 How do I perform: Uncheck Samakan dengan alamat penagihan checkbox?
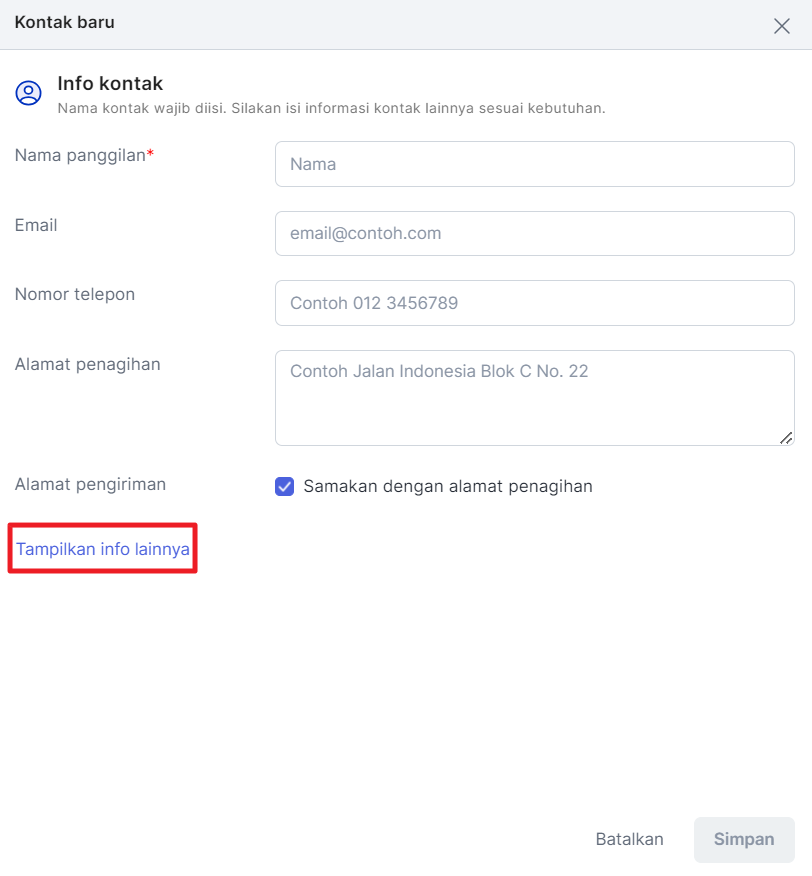[284, 486]
